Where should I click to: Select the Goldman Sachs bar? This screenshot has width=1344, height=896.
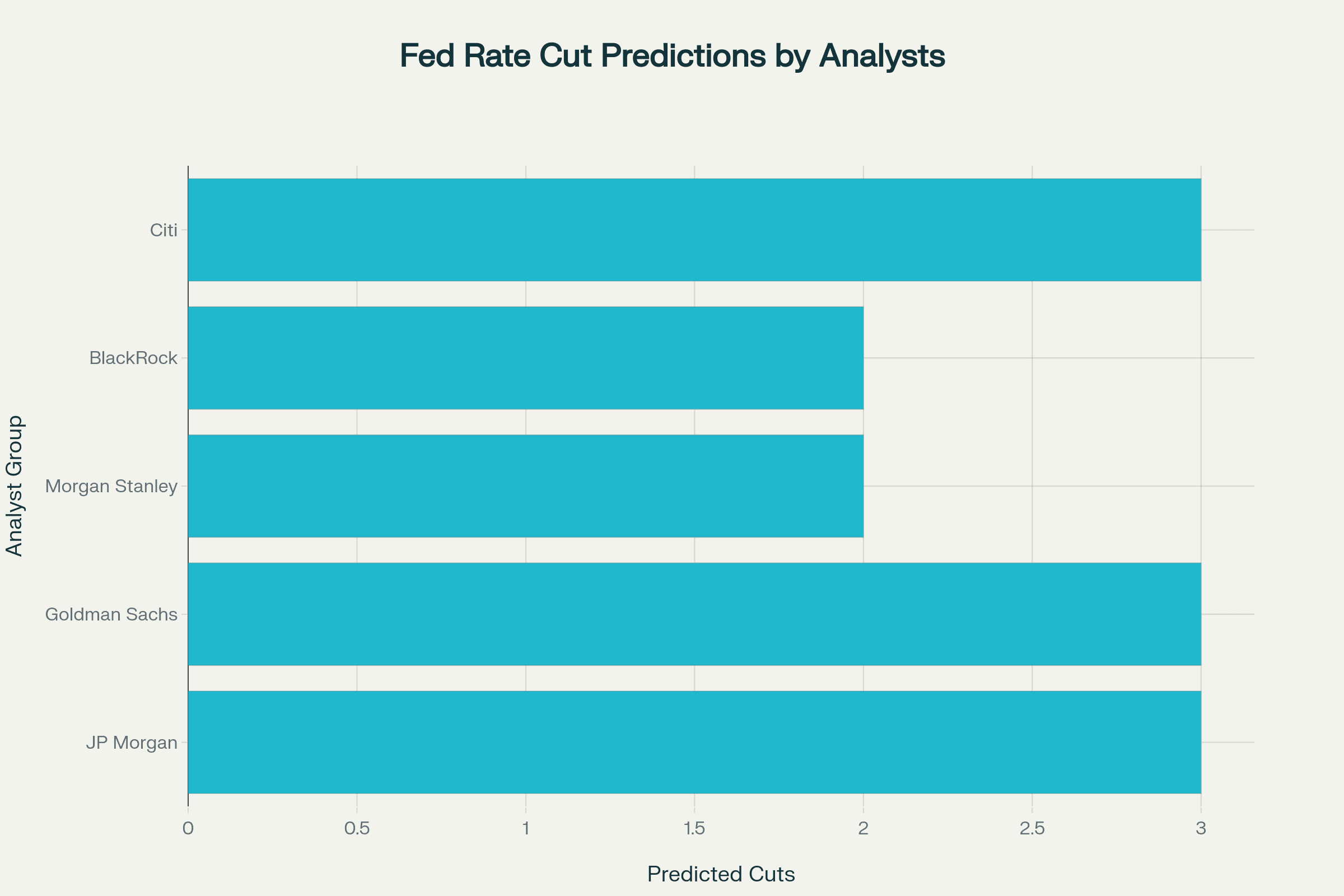click(x=694, y=614)
